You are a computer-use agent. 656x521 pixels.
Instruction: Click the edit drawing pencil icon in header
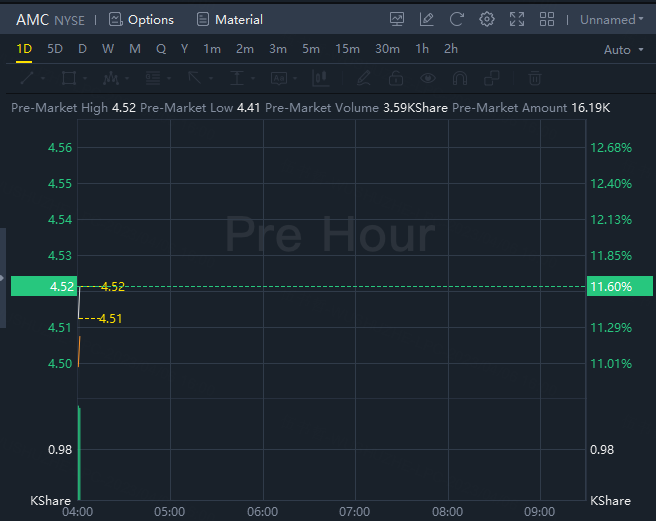point(426,19)
